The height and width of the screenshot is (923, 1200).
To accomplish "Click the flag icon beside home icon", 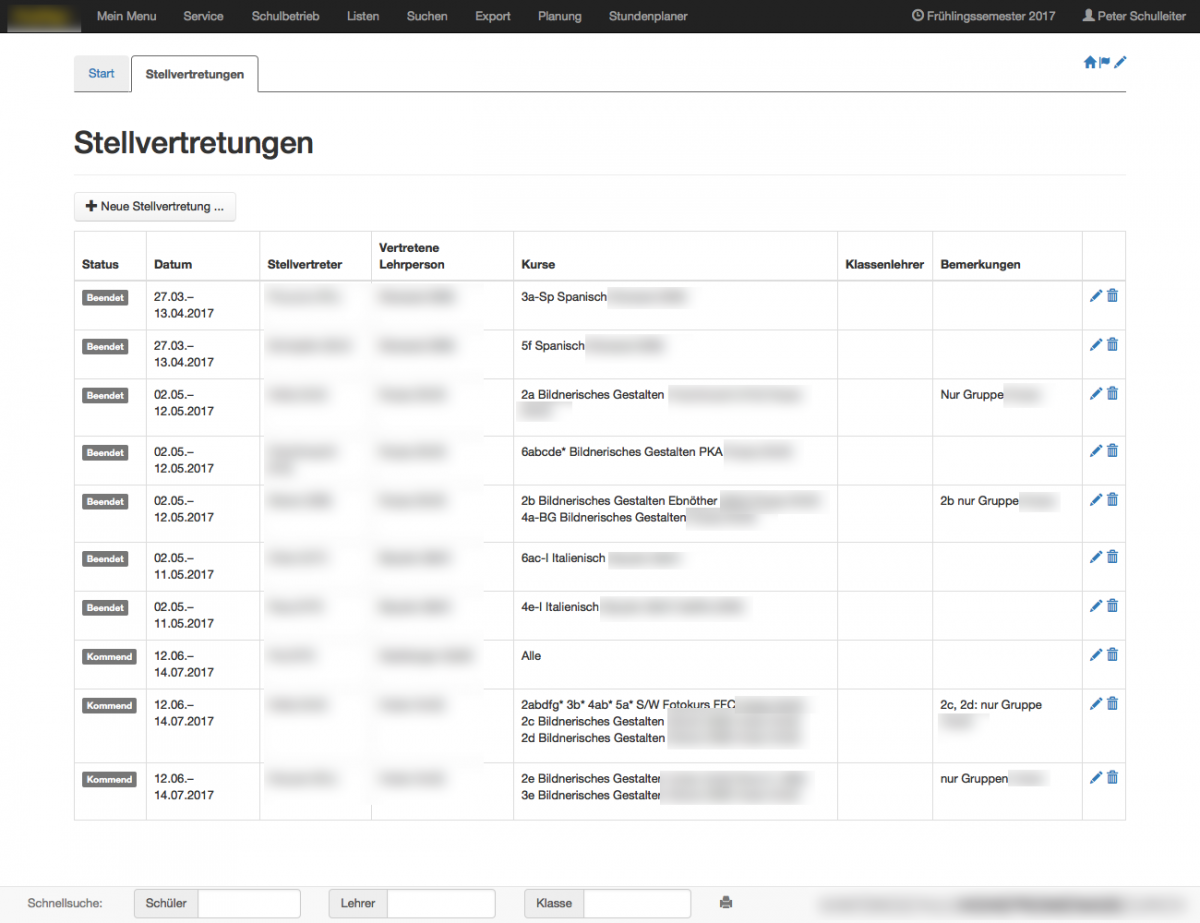I will (1105, 62).
